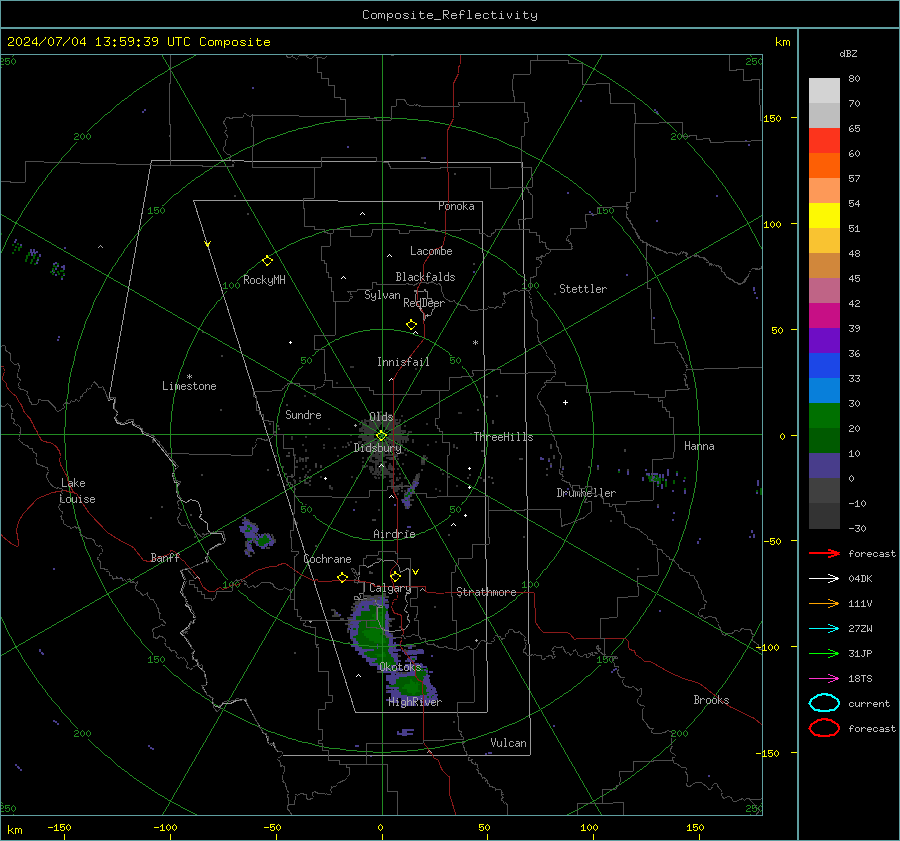
Task: Click the yellow diamond marker above Calgary
Action: click(x=395, y=576)
